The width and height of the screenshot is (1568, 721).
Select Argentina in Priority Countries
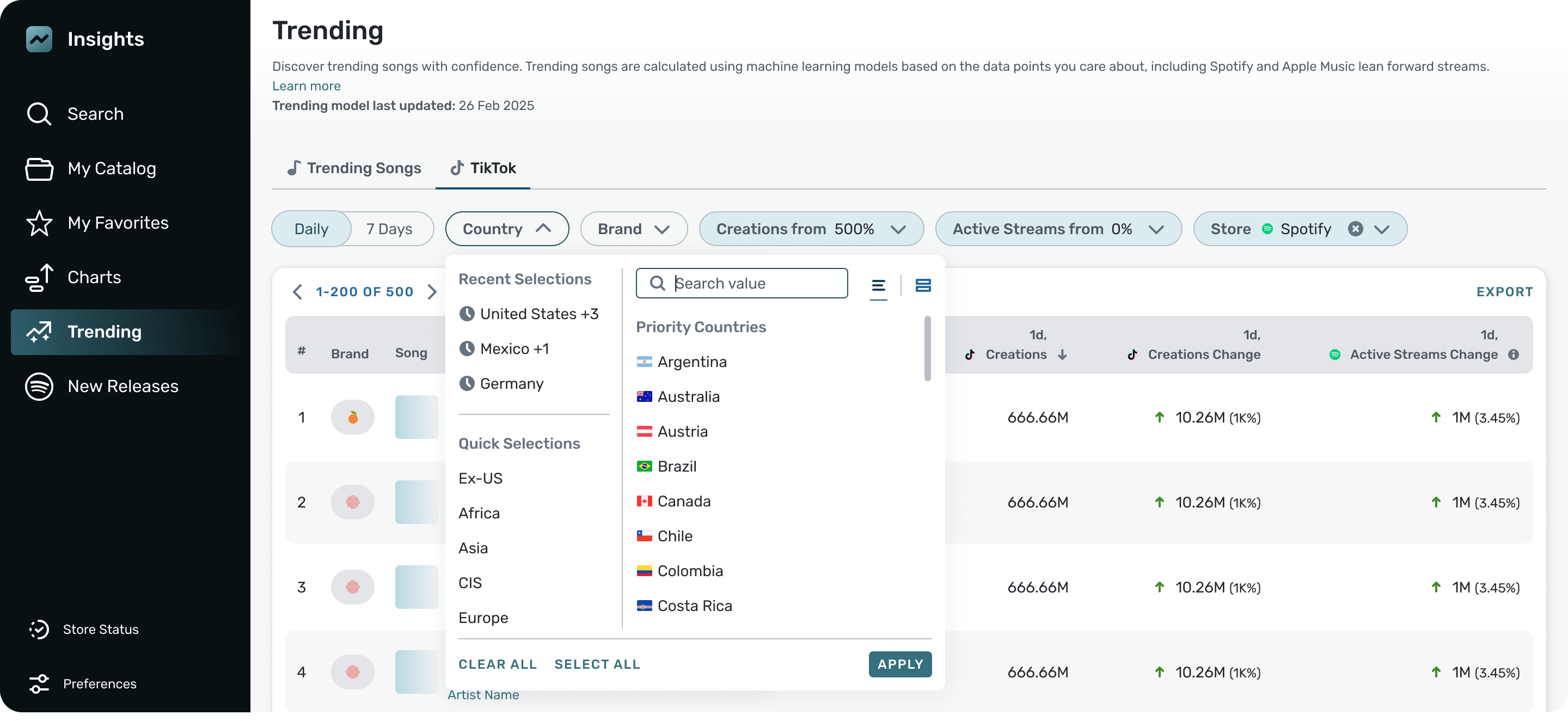click(691, 362)
